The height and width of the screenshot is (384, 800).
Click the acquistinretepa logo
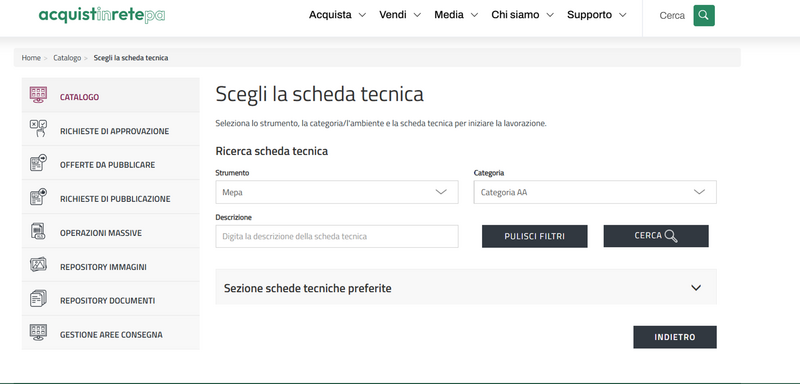[102, 15]
